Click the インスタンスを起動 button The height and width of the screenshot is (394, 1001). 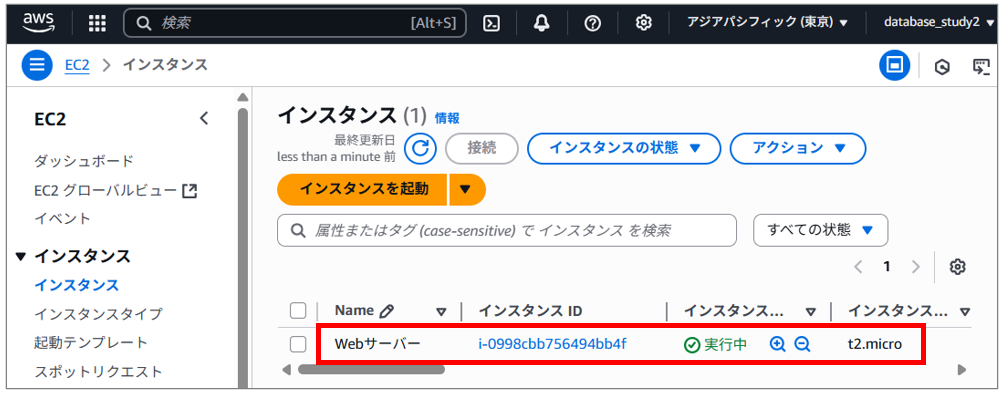click(363, 189)
